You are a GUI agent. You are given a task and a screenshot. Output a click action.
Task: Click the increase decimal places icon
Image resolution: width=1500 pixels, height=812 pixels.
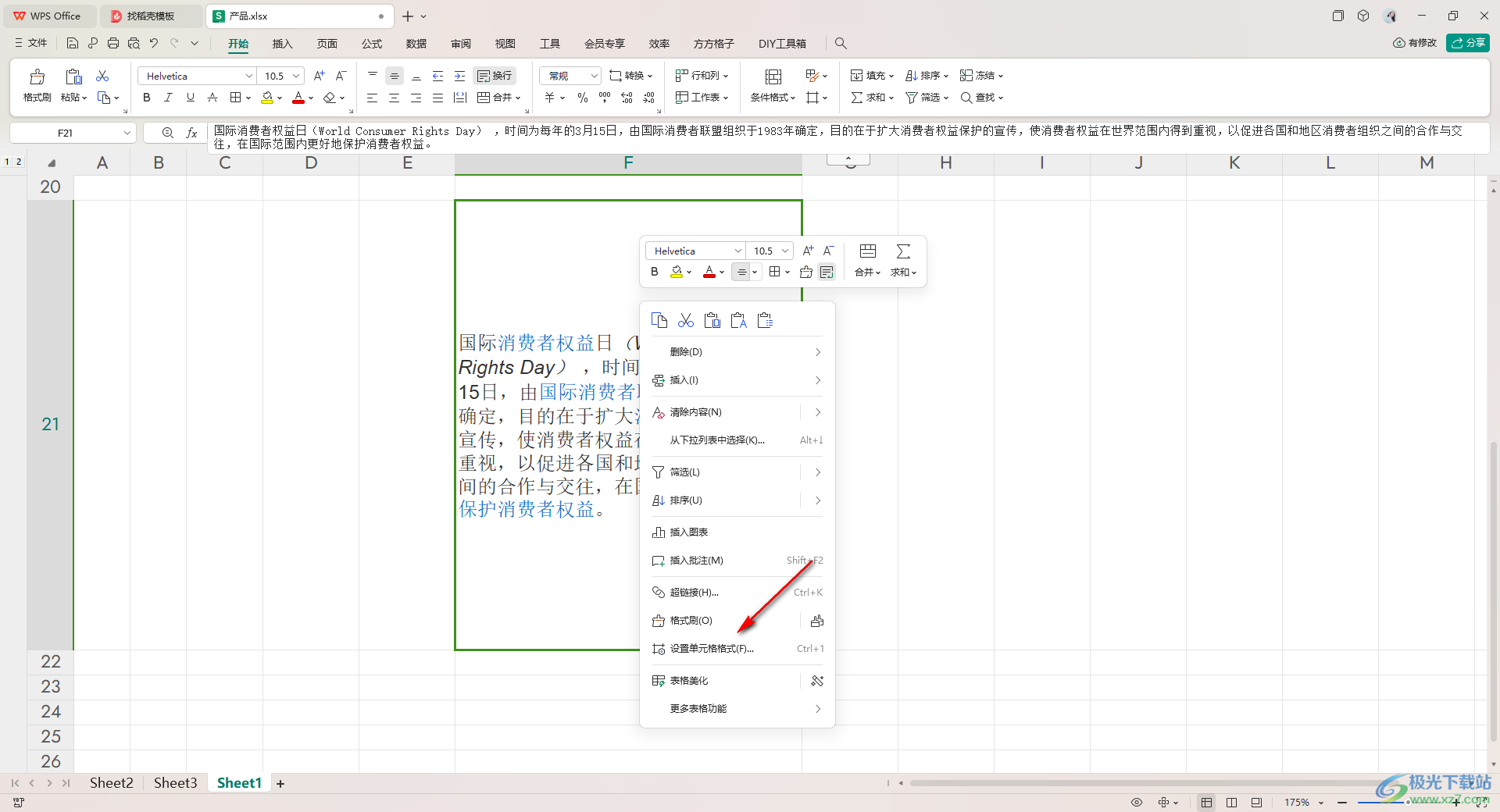[627, 98]
